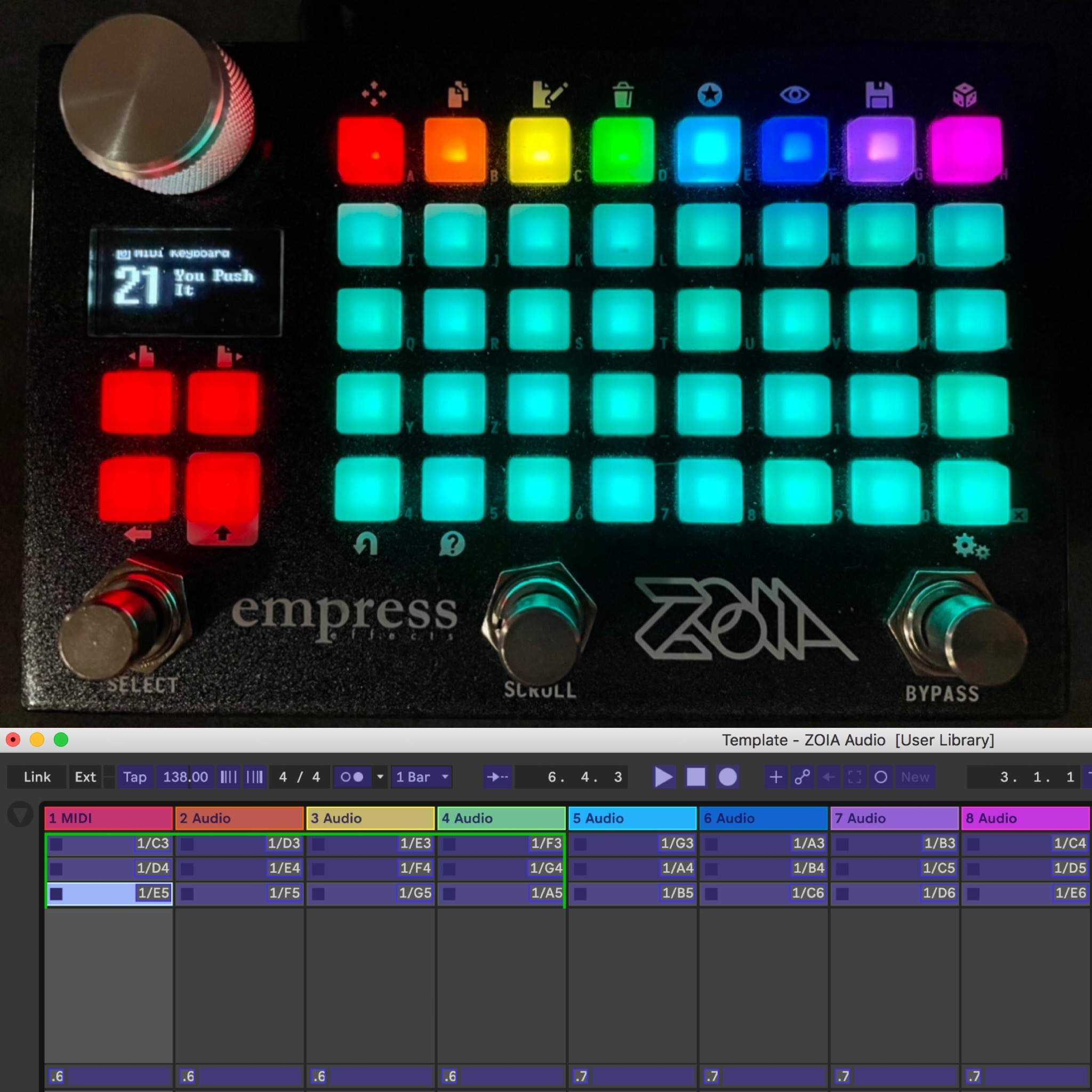Launch the 1/B3 clip with its square button

(842, 844)
